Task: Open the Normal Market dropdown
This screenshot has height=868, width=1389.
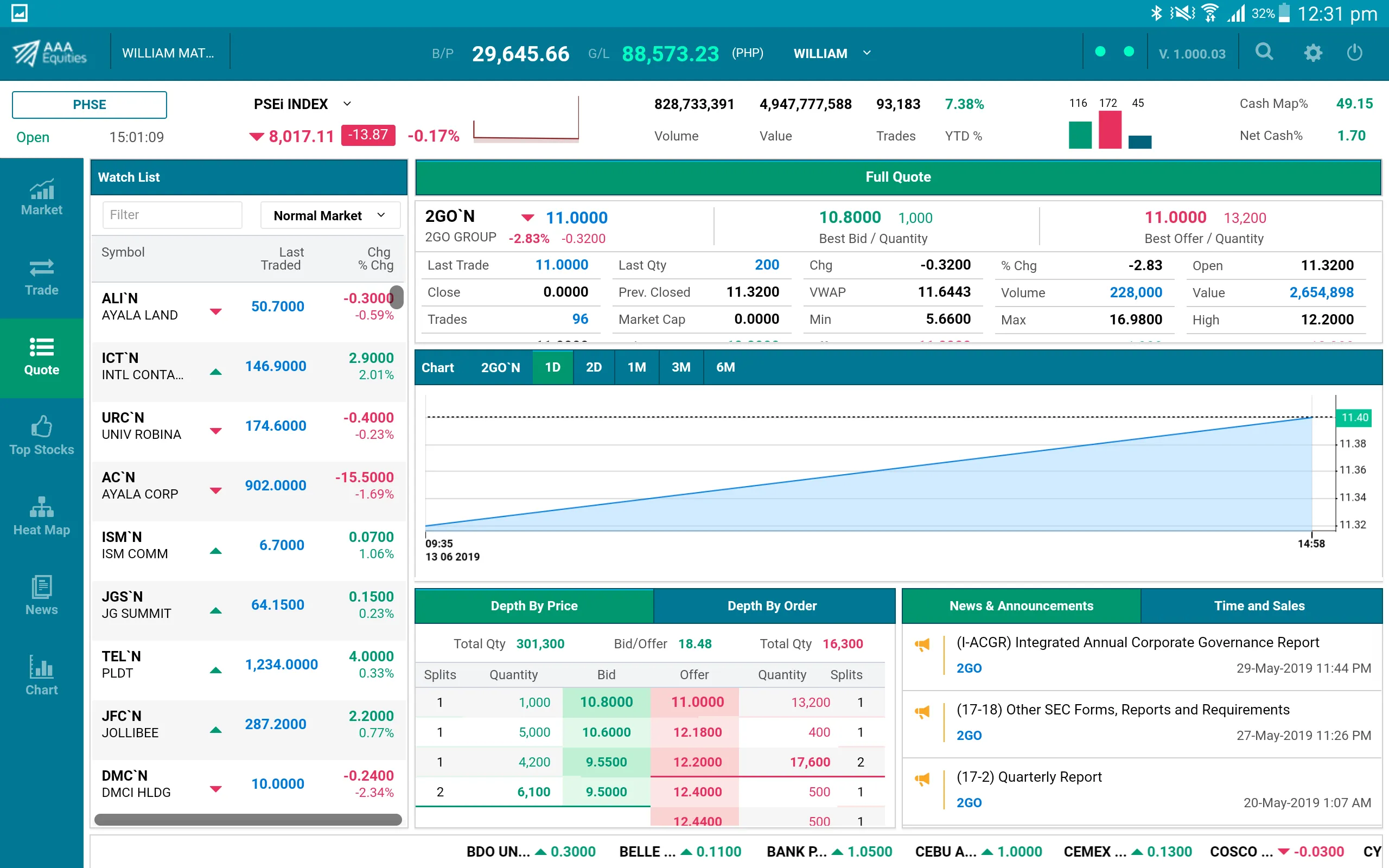Action: (326, 214)
